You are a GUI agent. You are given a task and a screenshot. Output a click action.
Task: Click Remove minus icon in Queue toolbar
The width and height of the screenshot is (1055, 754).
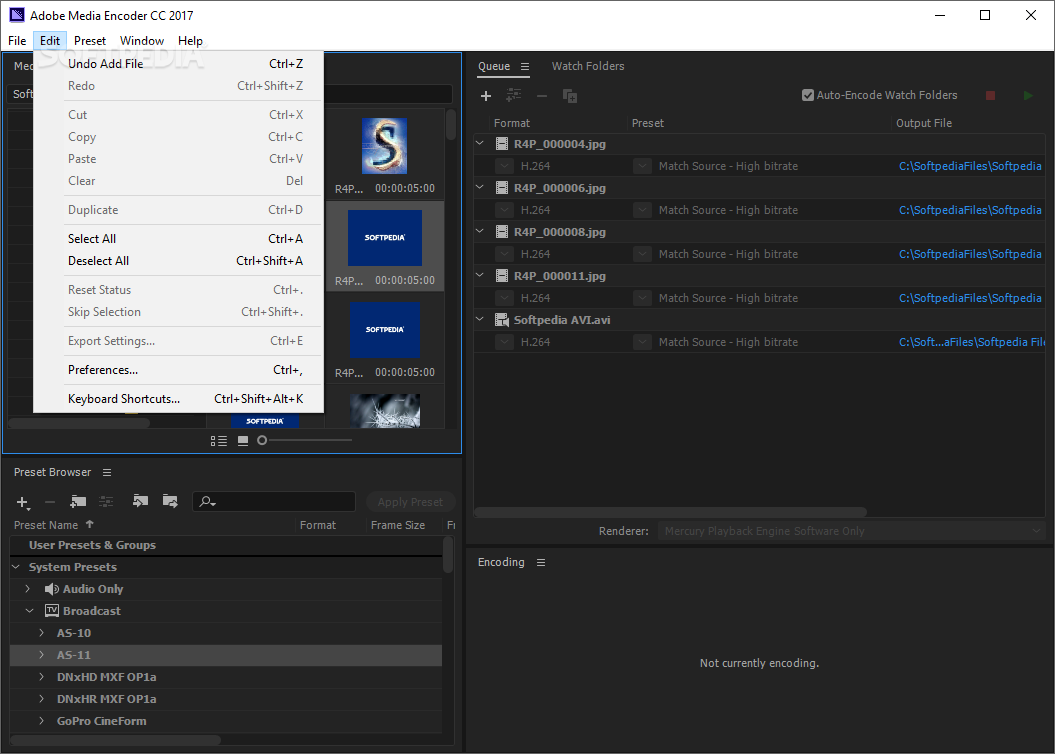542,96
